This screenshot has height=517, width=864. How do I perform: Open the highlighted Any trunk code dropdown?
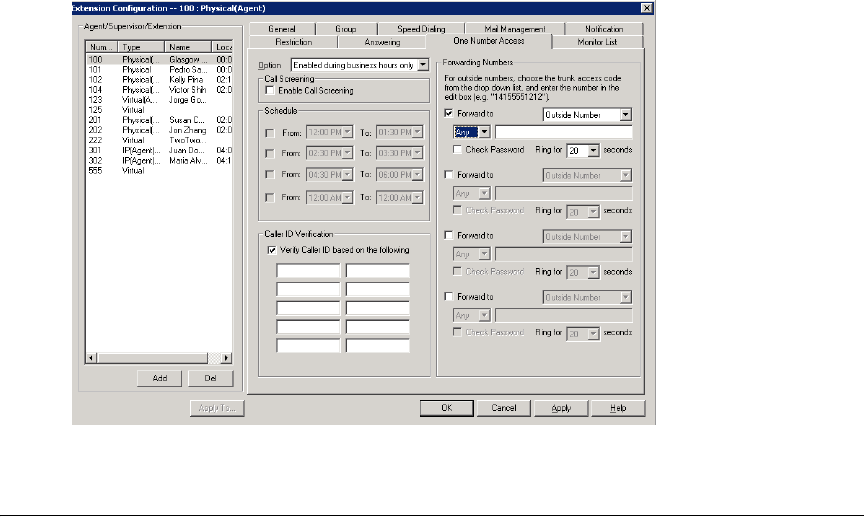click(484, 131)
